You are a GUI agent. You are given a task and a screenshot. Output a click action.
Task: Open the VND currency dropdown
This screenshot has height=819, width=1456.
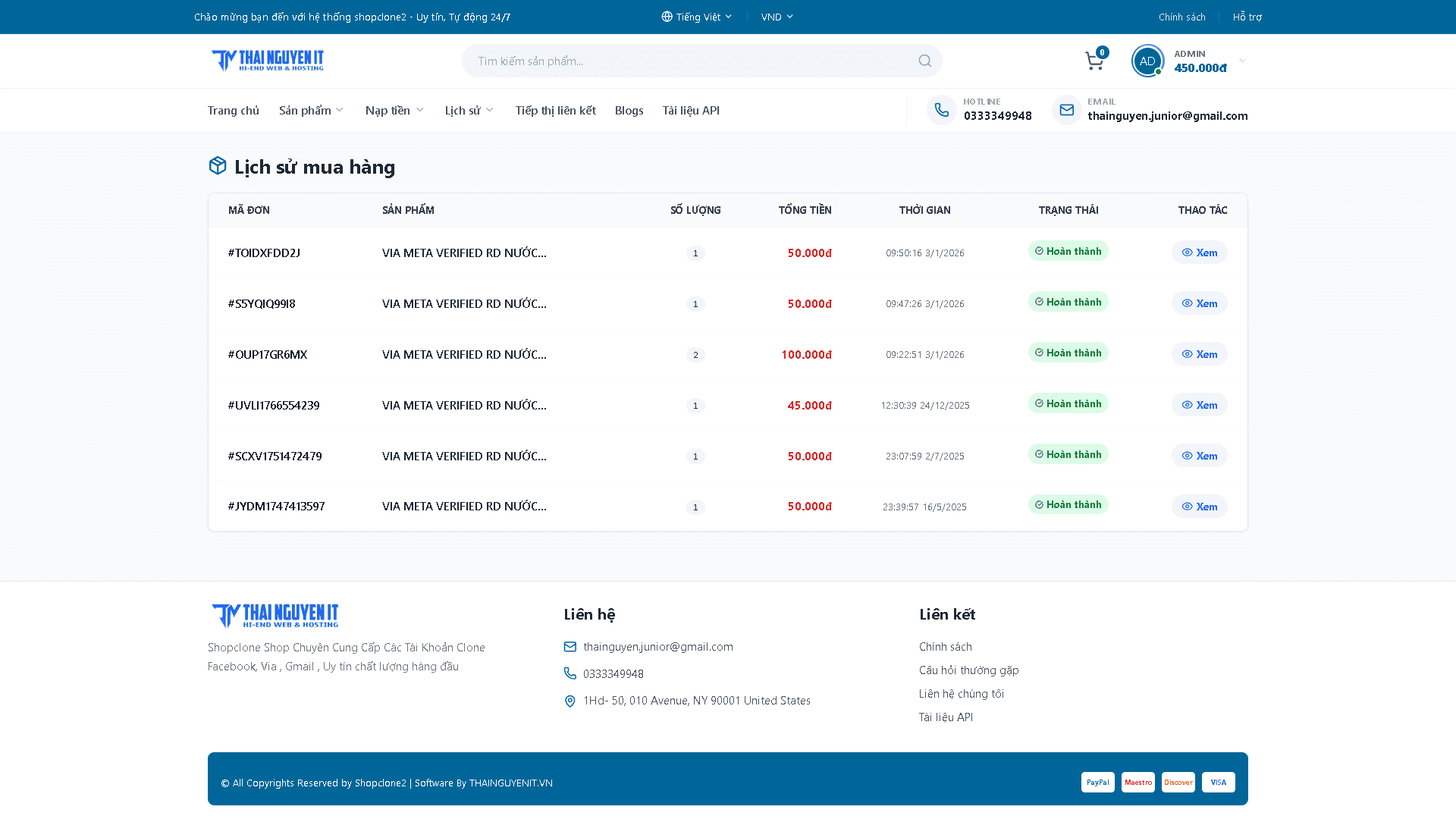(777, 17)
